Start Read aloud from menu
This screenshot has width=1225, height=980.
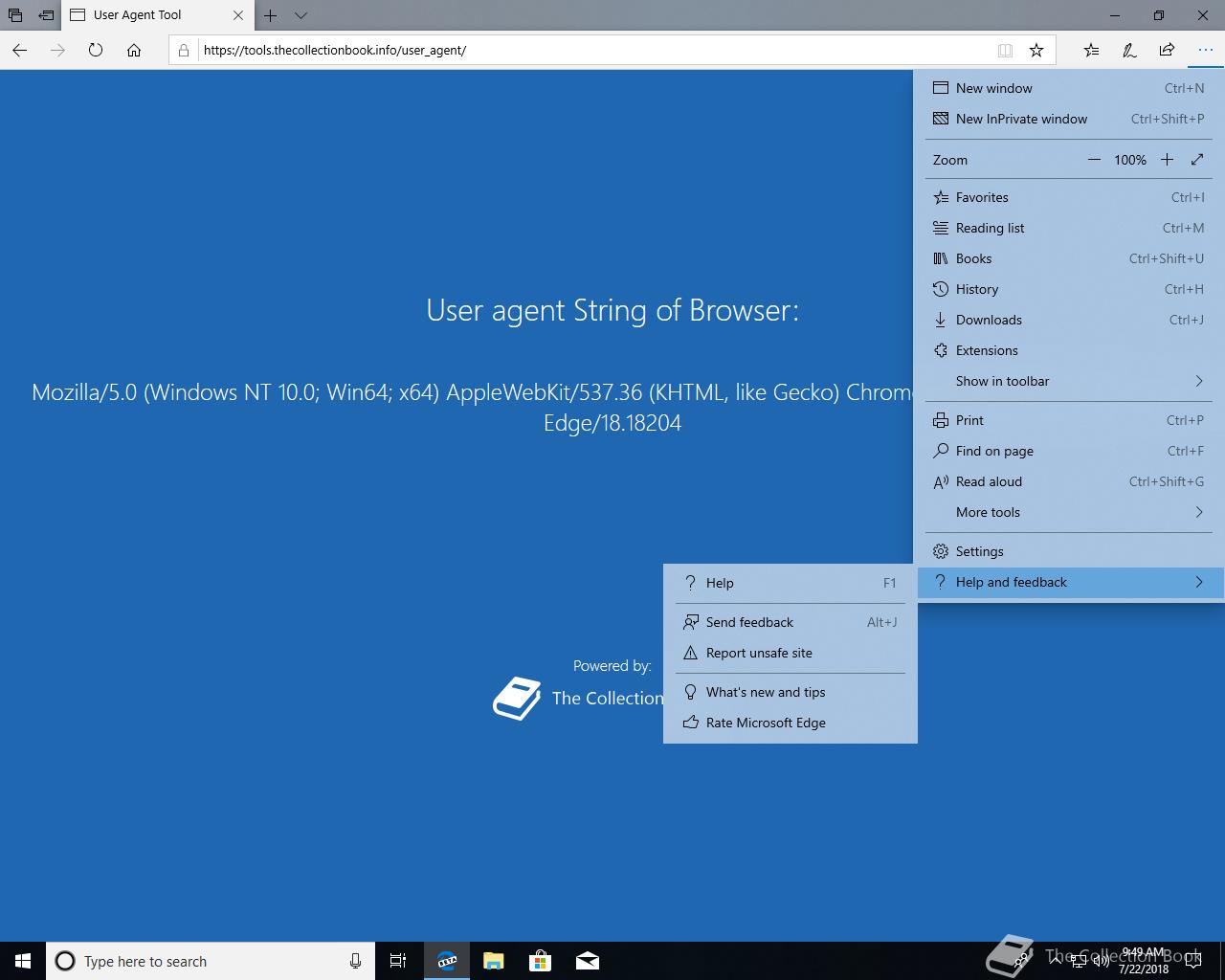tap(1069, 481)
